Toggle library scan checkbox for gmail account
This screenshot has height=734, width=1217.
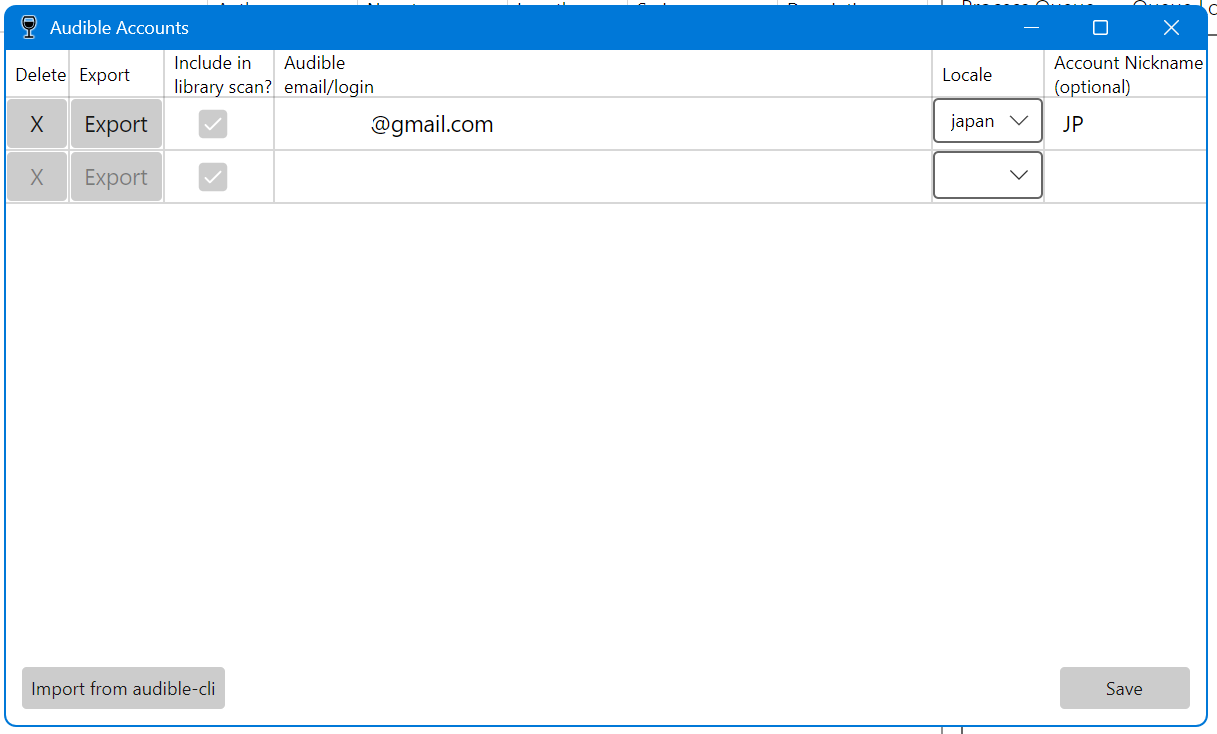(213, 124)
